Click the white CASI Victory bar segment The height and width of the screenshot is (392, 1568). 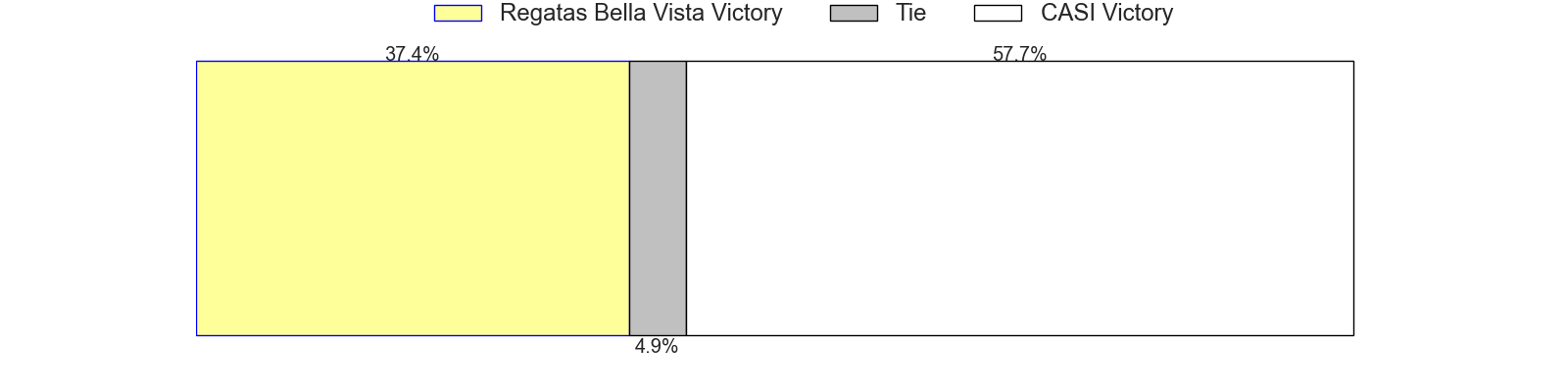point(1020,198)
